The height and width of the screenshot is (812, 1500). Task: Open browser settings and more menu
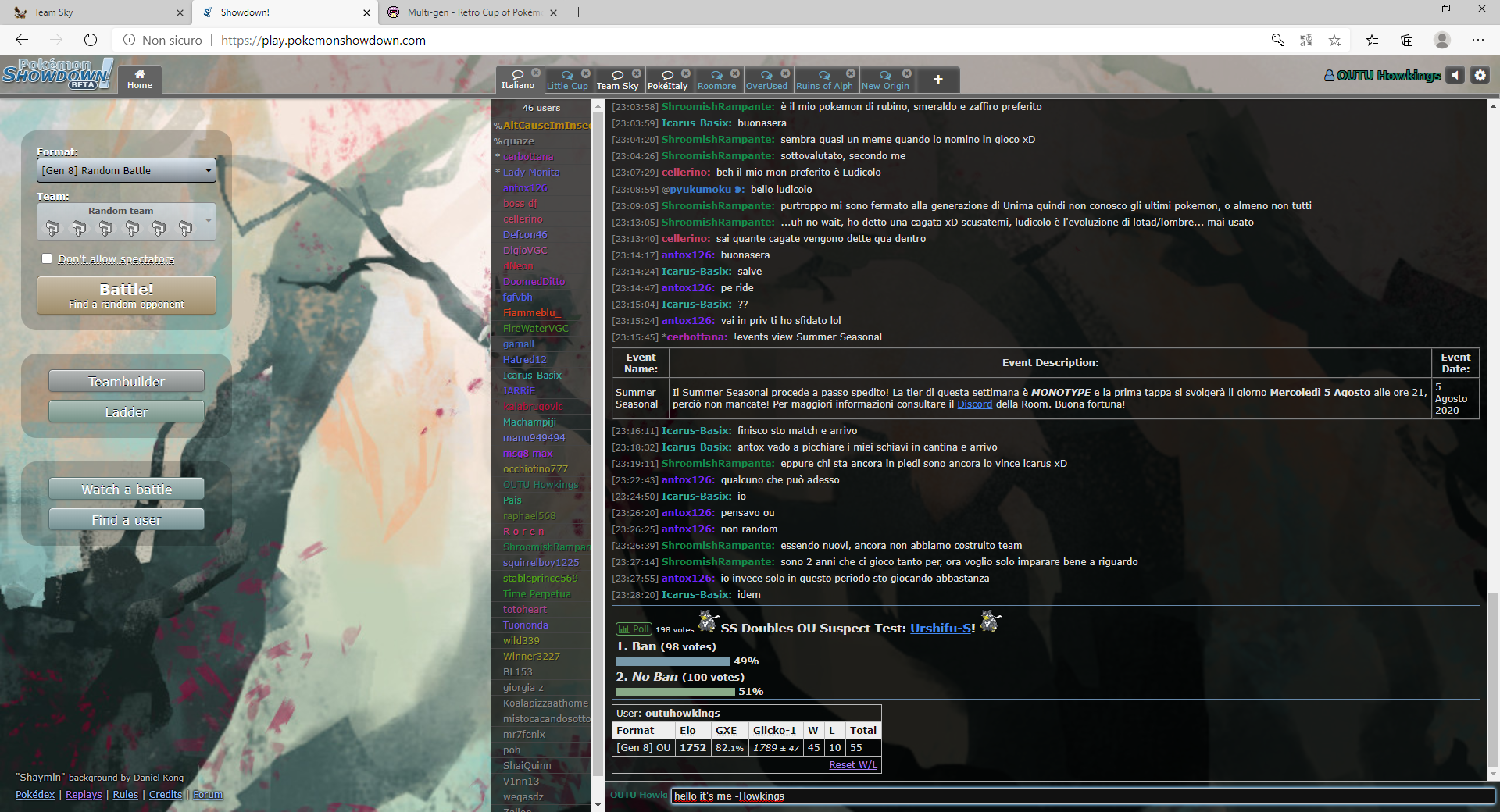[1478, 40]
